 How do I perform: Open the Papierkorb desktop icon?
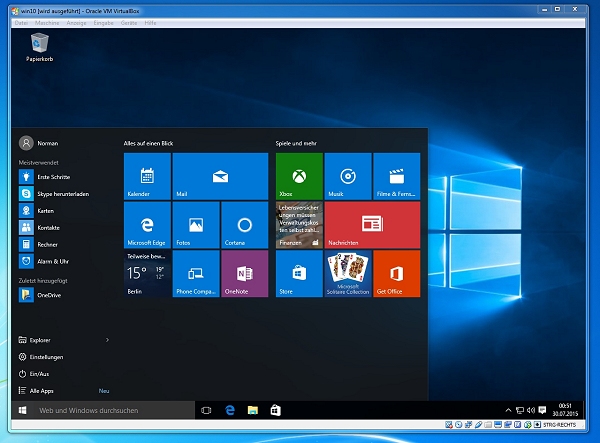(39, 47)
